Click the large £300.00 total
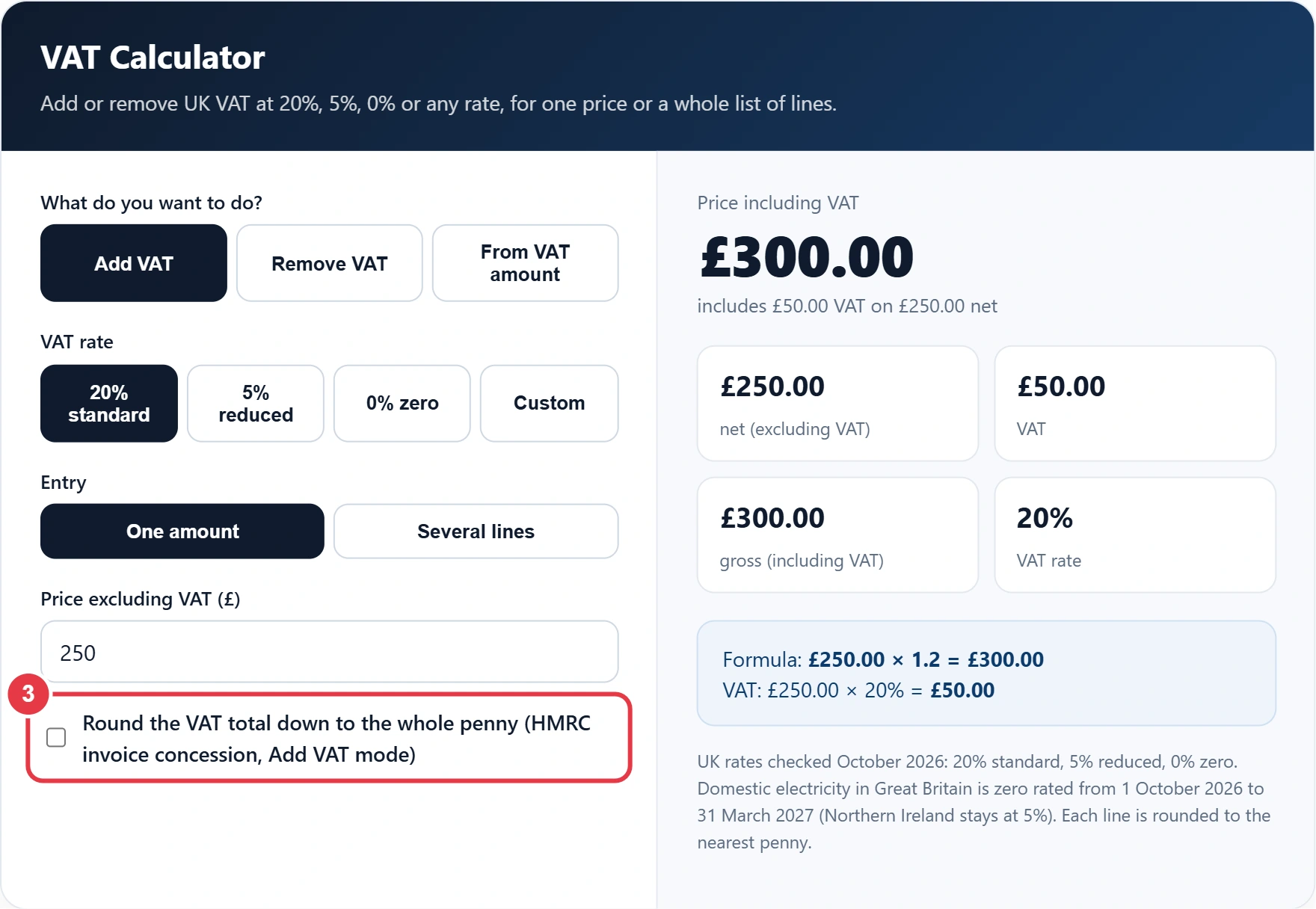The image size is (1316, 909). point(807,256)
